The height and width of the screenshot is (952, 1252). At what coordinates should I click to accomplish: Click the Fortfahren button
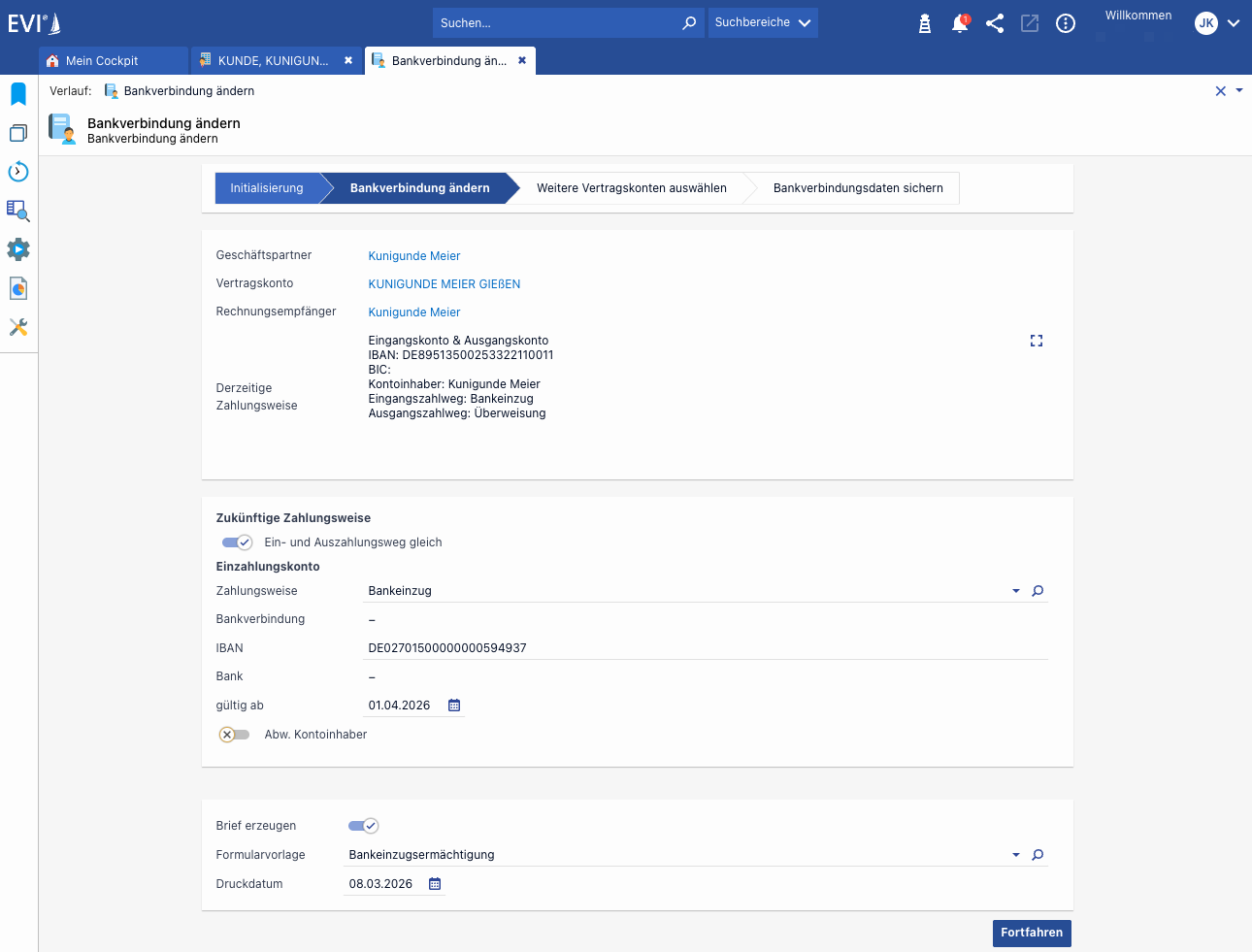coord(1032,933)
